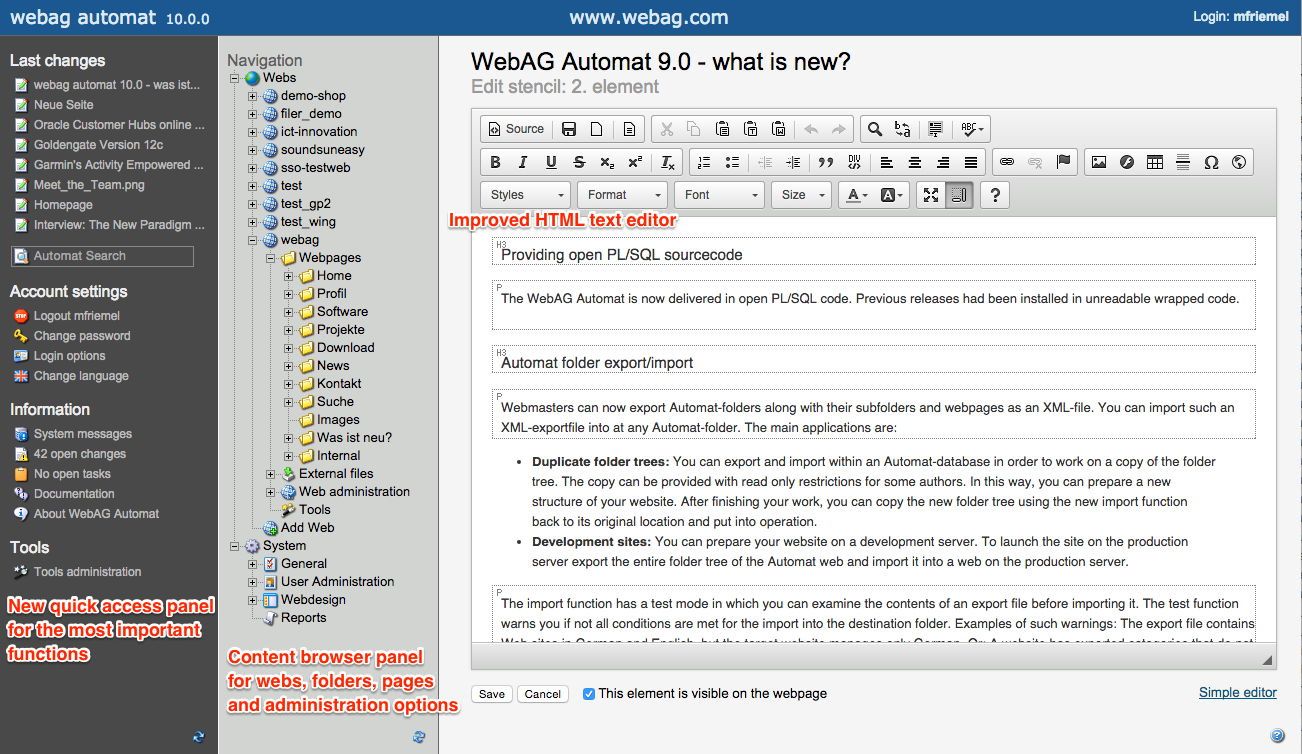Click the Select All icon

tap(936, 129)
